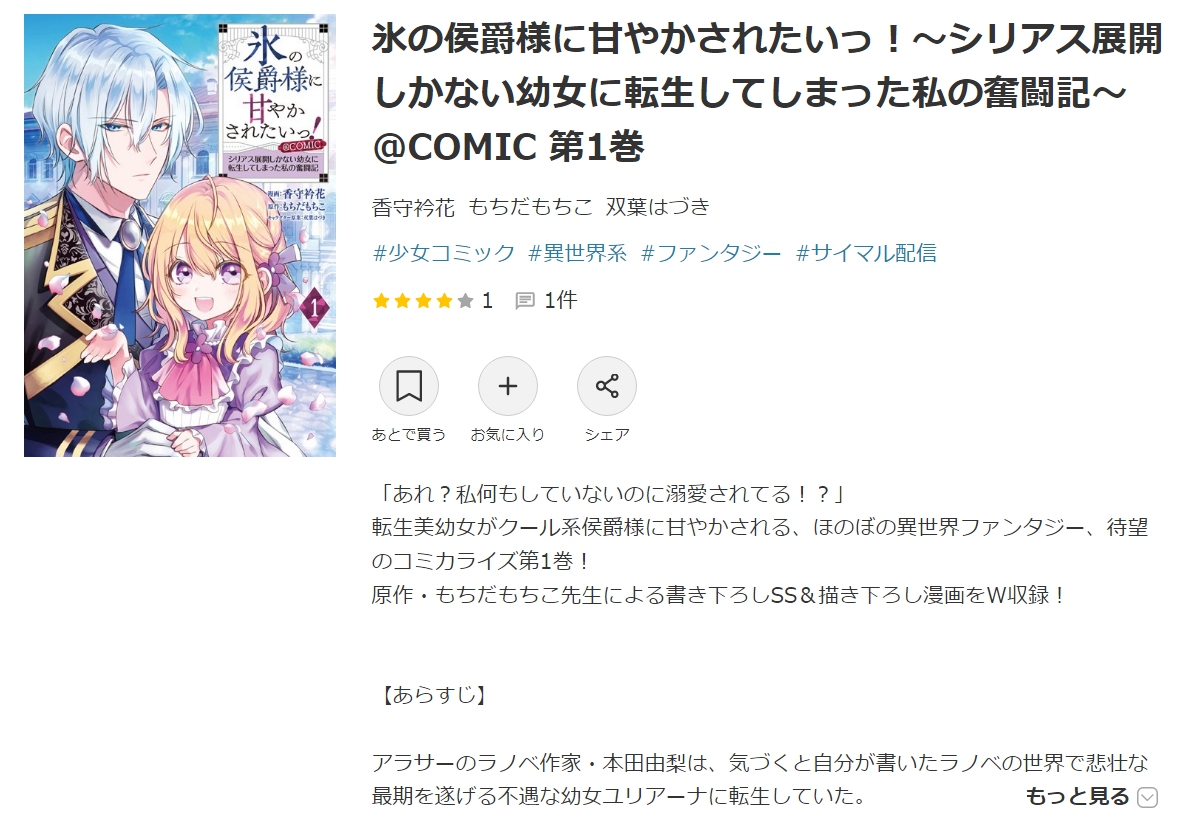Open the share icon button
Image resolution: width=1179 pixels, height=831 pixels.
click(x=607, y=386)
